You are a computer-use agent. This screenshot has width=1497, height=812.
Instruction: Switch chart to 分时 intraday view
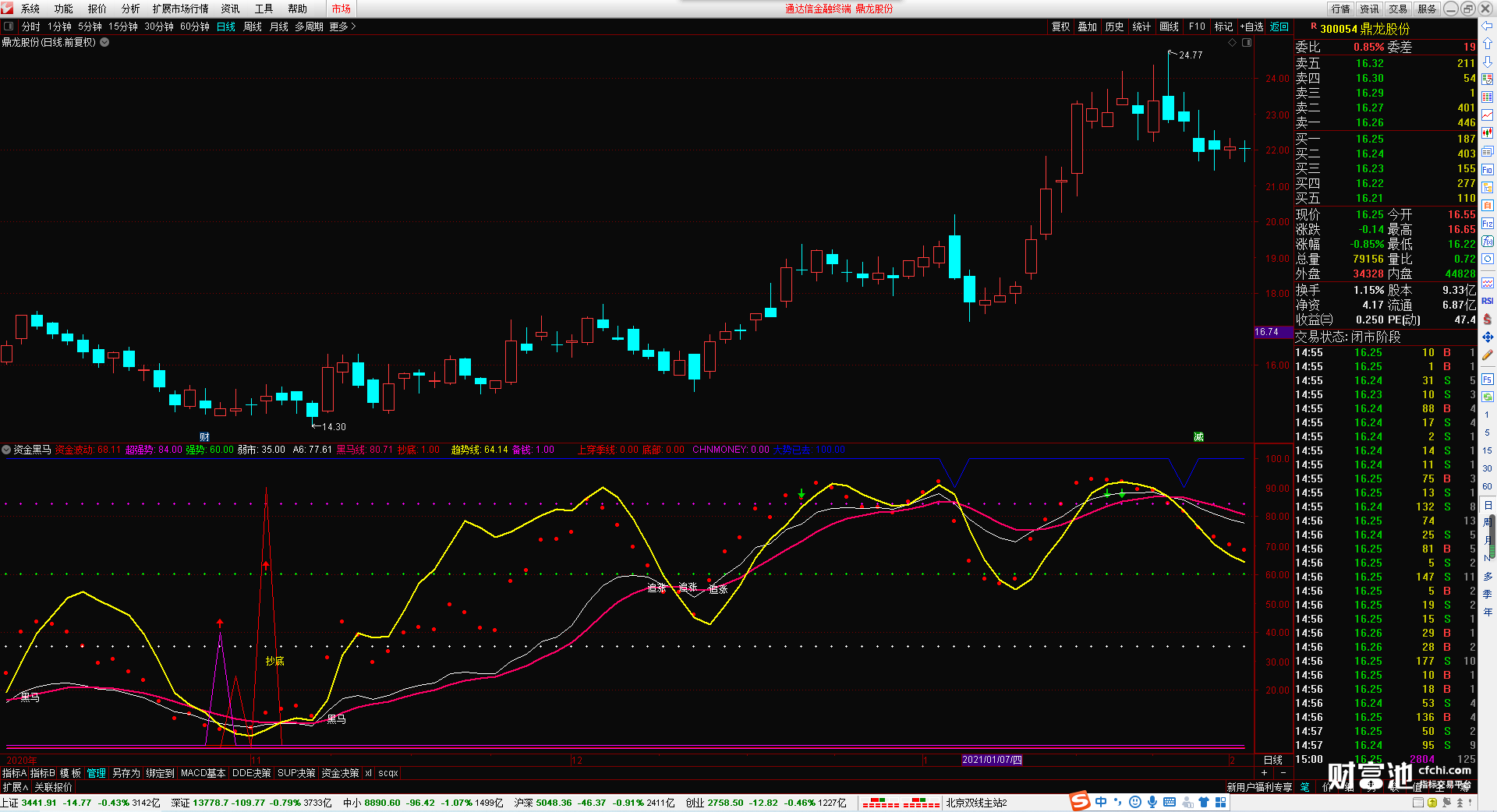click(x=30, y=26)
